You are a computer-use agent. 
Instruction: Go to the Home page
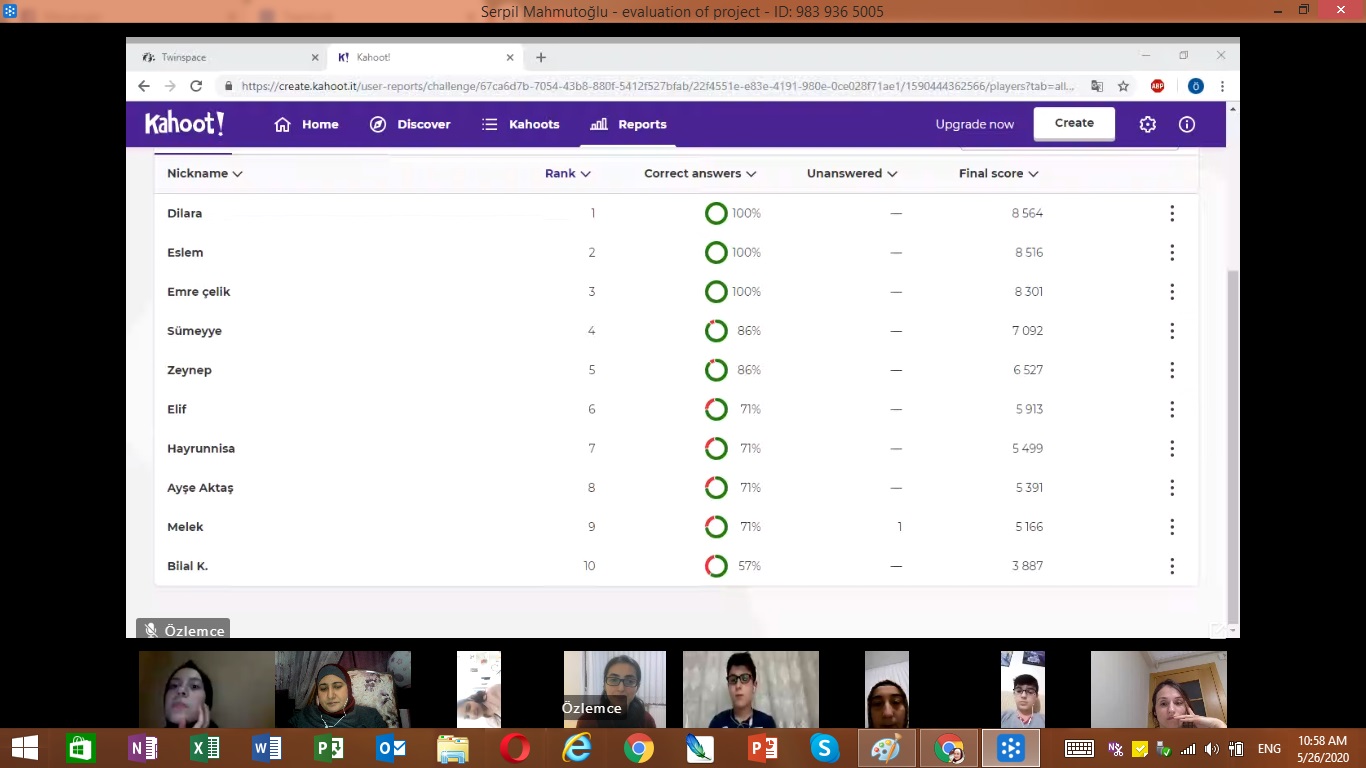pyautogui.click(x=307, y=124)
